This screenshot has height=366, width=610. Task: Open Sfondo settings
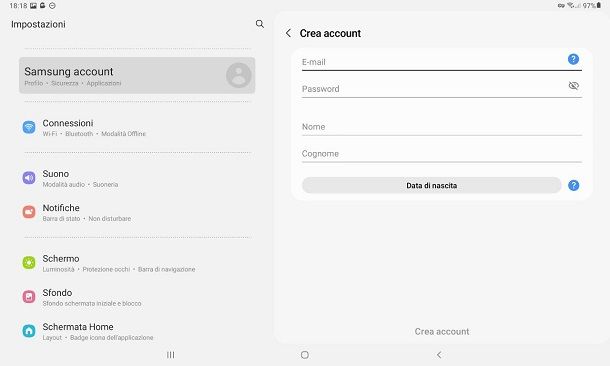pyautogui.click(x=137, y=297)
